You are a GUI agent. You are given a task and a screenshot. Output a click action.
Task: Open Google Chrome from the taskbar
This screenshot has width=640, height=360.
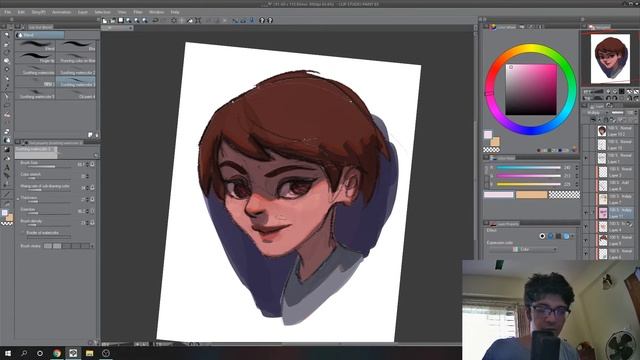[57, 353]
